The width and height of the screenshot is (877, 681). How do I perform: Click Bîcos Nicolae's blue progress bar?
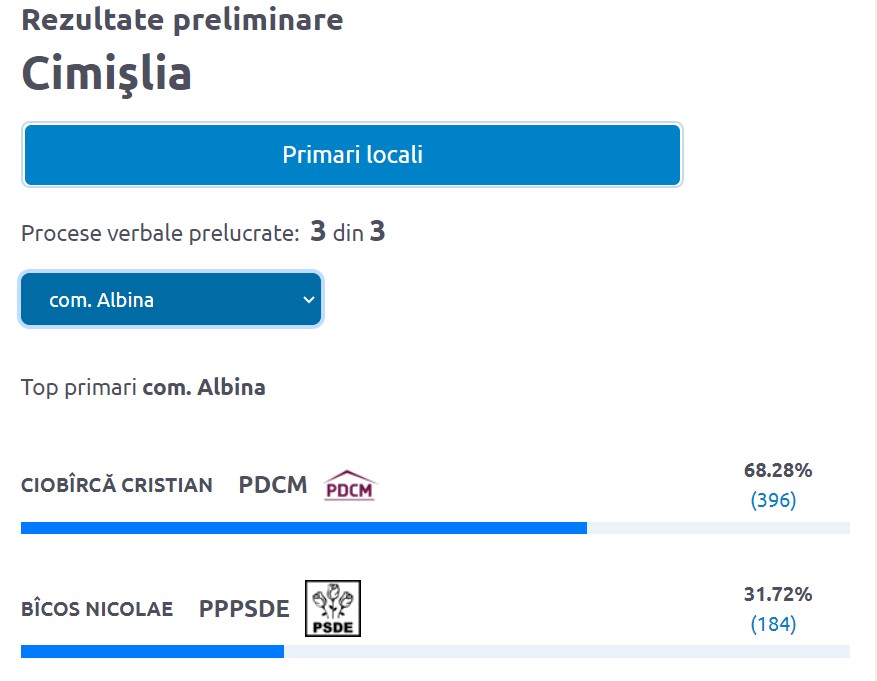152,651
